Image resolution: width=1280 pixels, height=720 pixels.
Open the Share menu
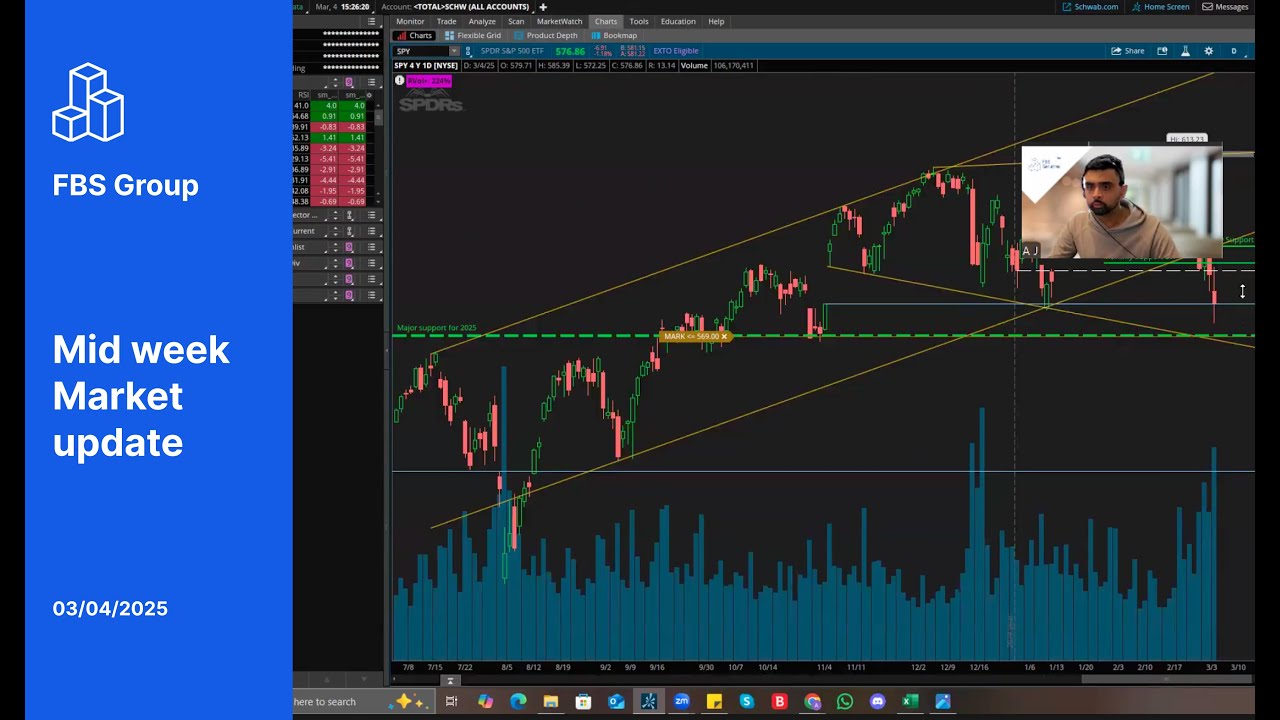tap(1128, 51)
